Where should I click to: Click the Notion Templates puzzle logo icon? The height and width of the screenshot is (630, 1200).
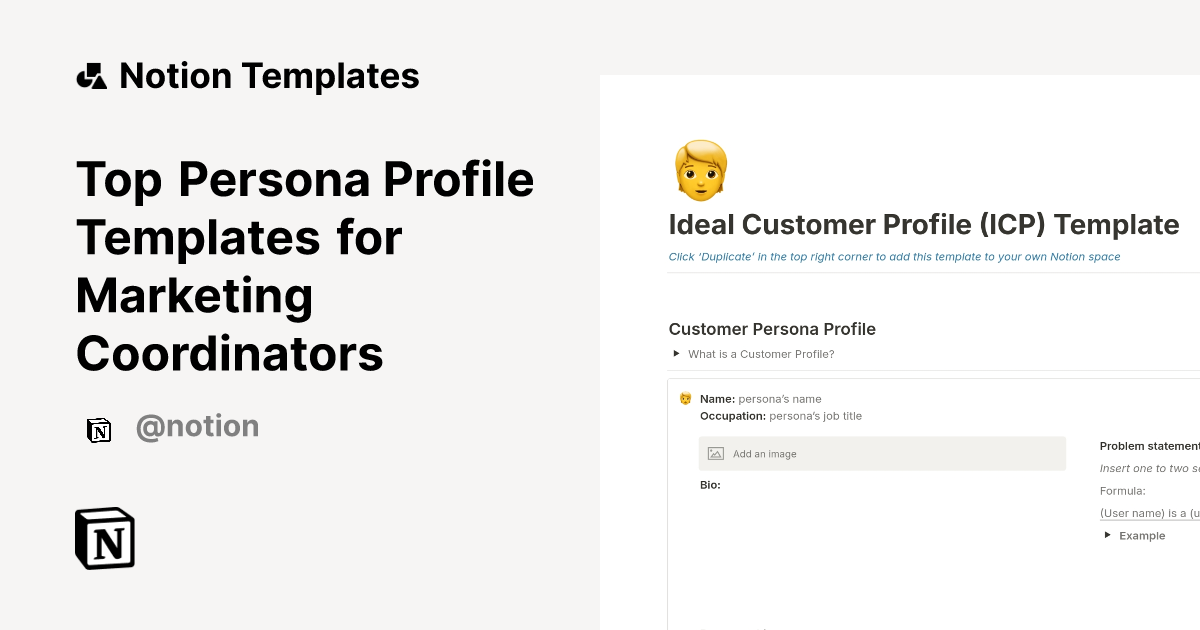(92, 75)
